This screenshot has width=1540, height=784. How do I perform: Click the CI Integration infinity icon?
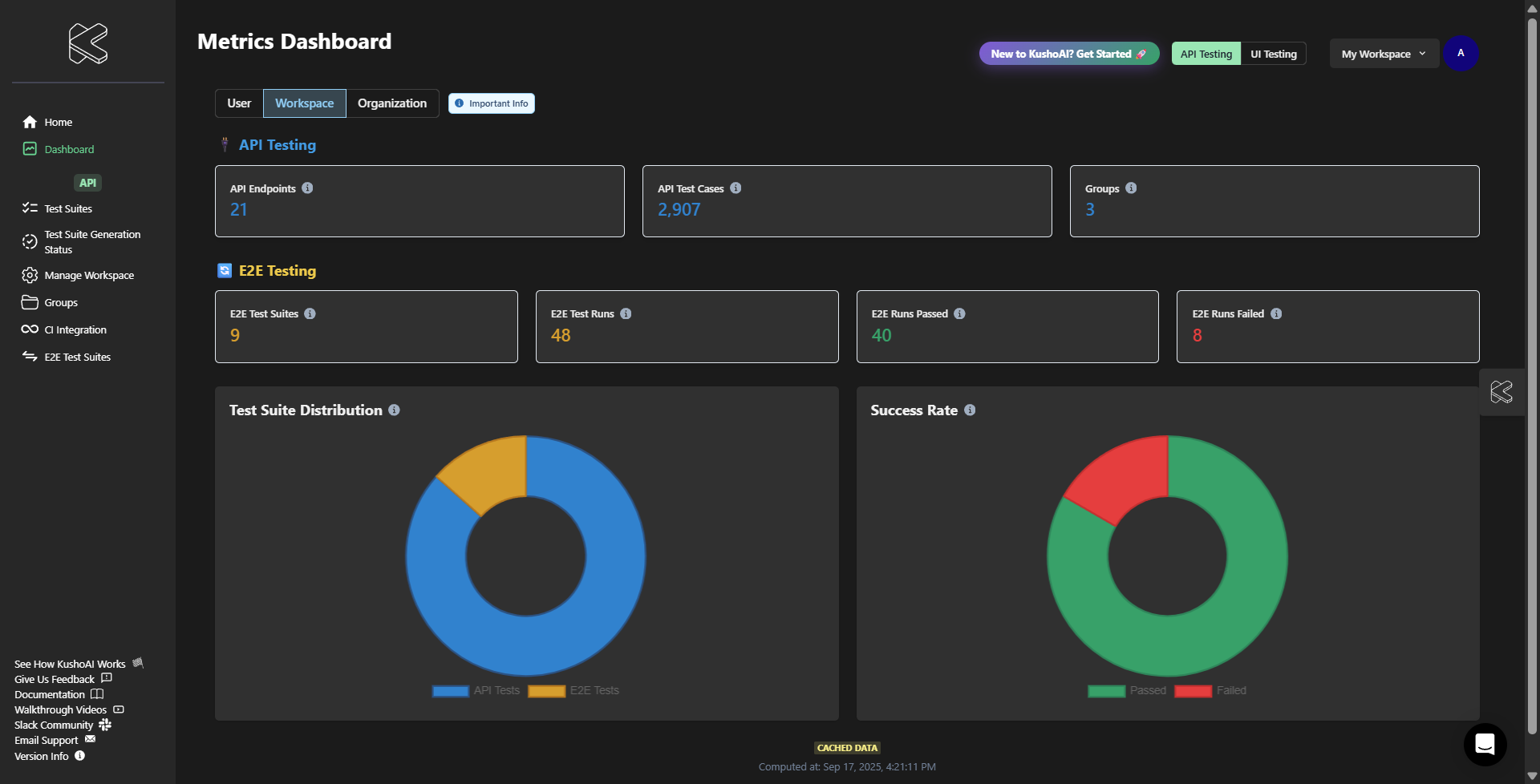[x=30, y=329]
